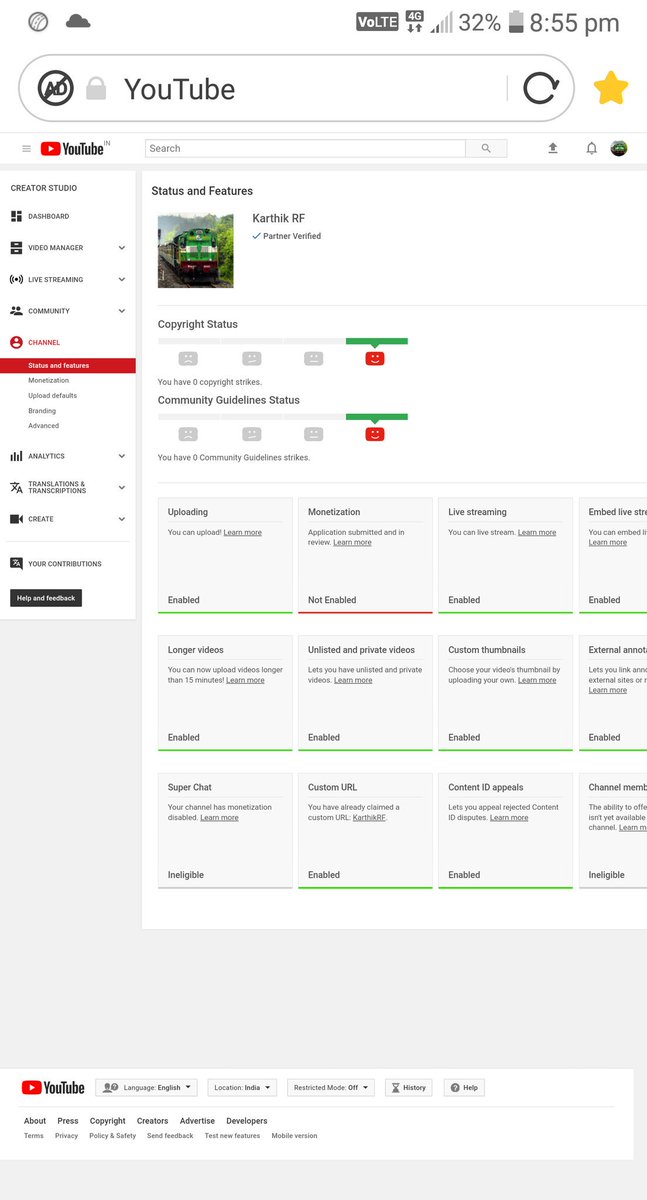Click the Channel person icon
The width and height of the screenshot is (647, 1200).
[x=16, y=342]
